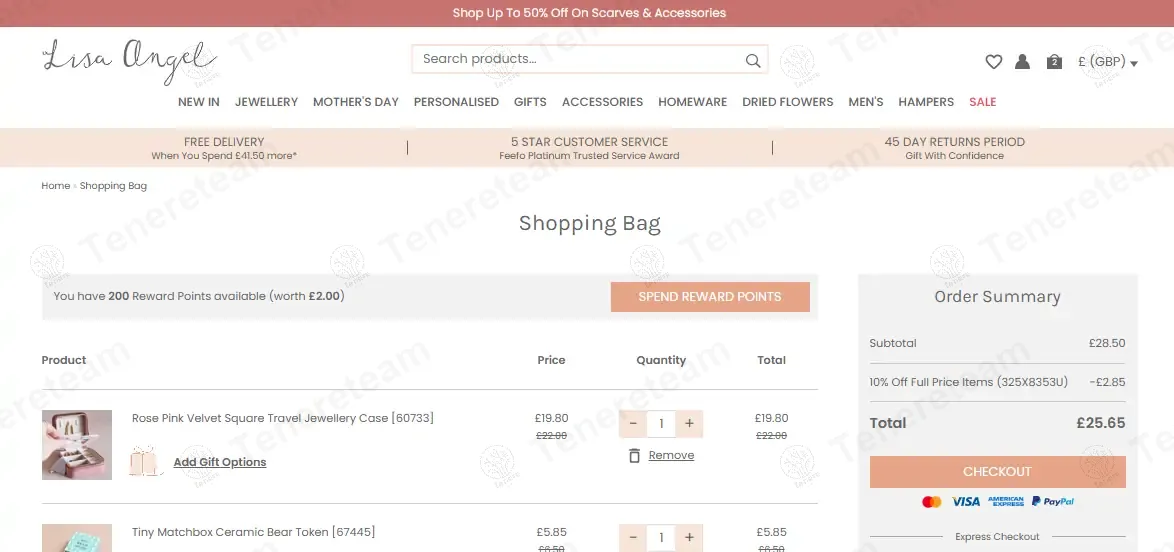Click quantity field for Ceramic Bear Token
1174x552 pixels.
click(661, 538)
